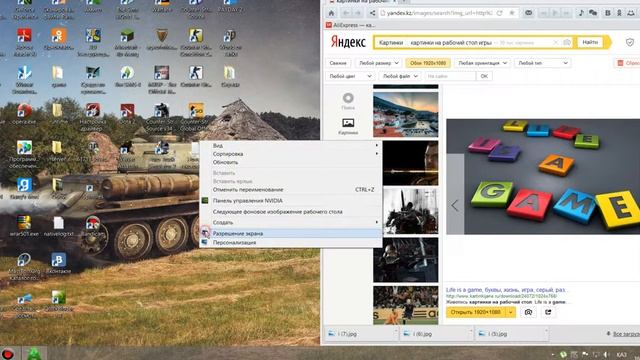640x360 pixels.
Task: Open the 'Life is a game' title link
Action: click(506, 290)
